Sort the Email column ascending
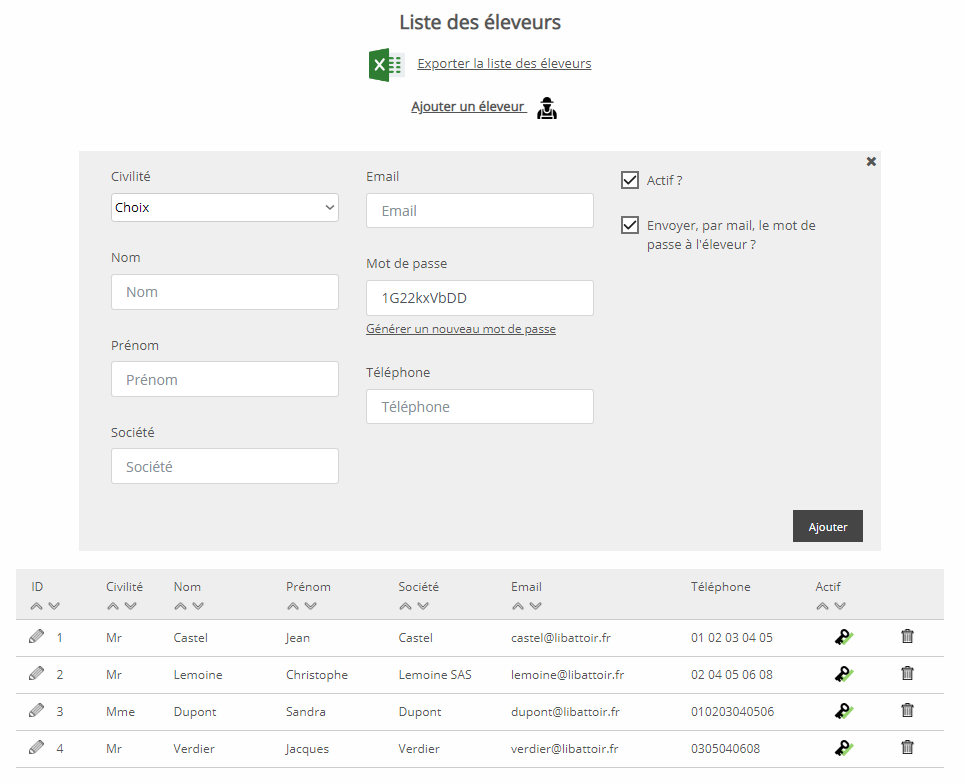The height and width of the screenshot is (784, 965). click(518, 606)
